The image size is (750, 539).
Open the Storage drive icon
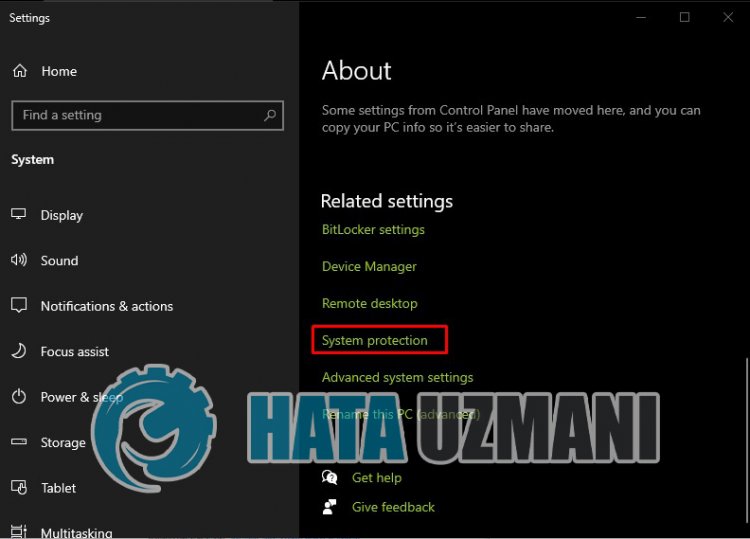pyautogui.click(x=19, y=442)
